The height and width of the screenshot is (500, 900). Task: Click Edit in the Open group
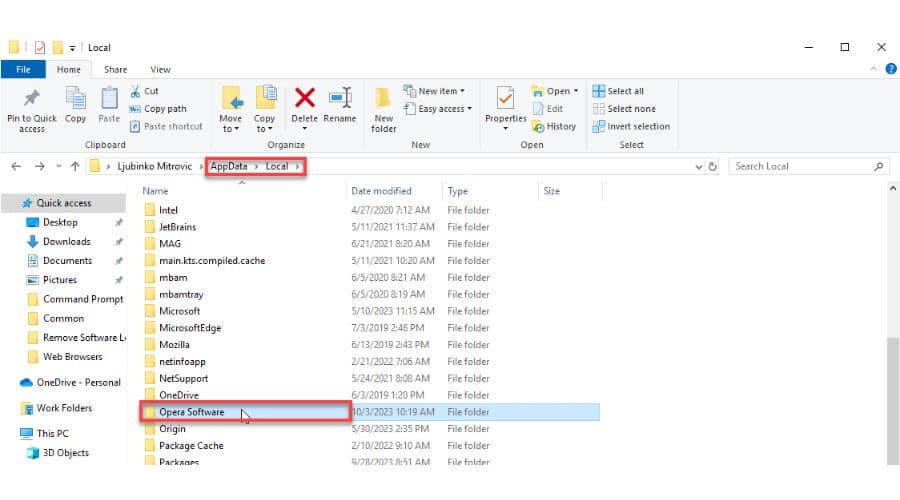548,108
